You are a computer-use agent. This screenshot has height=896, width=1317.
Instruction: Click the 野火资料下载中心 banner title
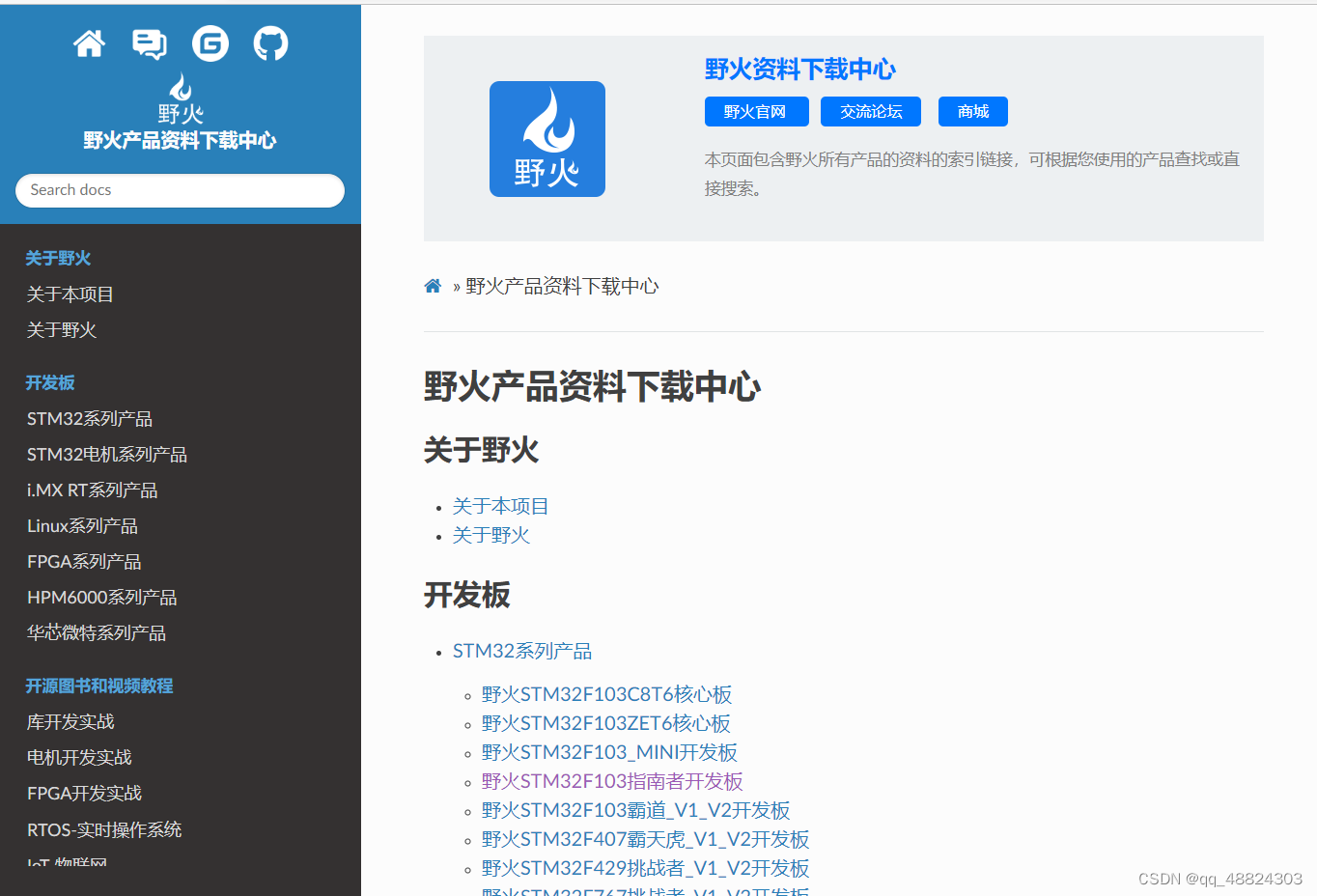(800, 70)
